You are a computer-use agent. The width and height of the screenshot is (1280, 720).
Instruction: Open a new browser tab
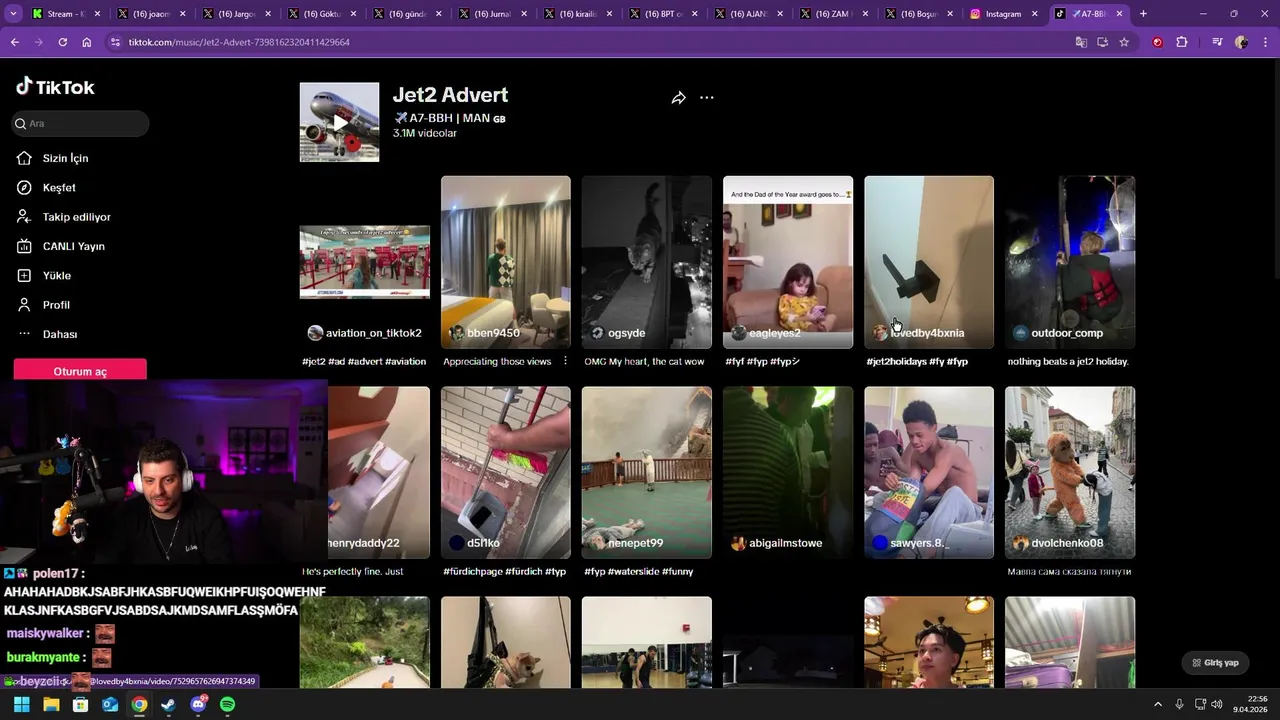pos(1143,14)
